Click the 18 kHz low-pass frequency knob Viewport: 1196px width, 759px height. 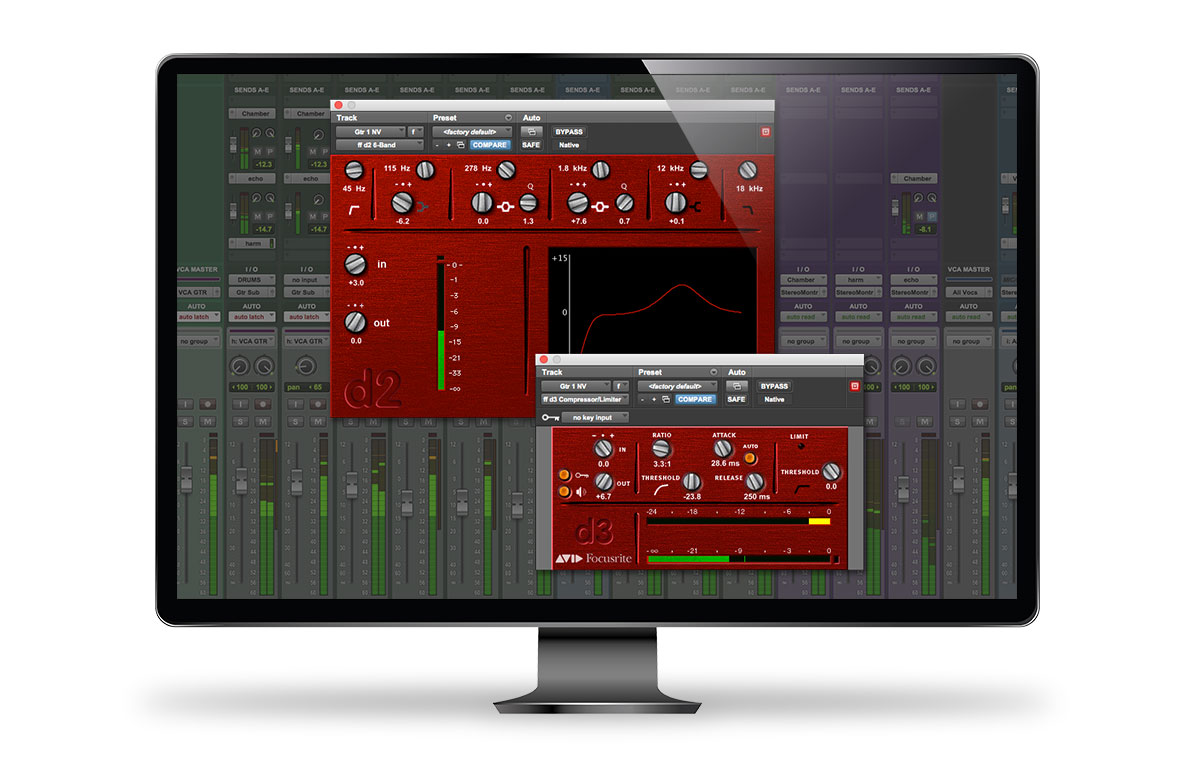point(748,169)
